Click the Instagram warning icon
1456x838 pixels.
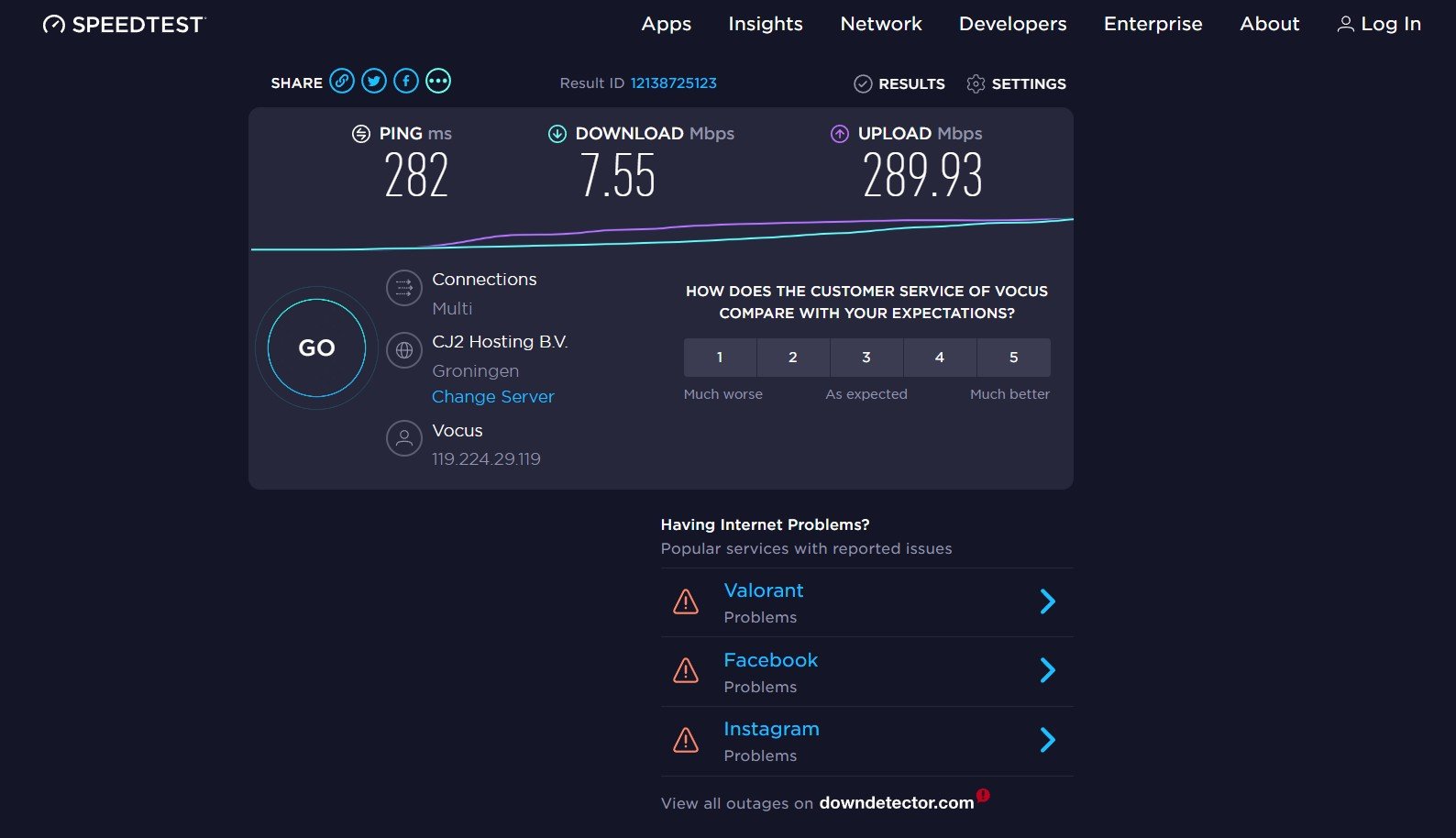[686, 740]
